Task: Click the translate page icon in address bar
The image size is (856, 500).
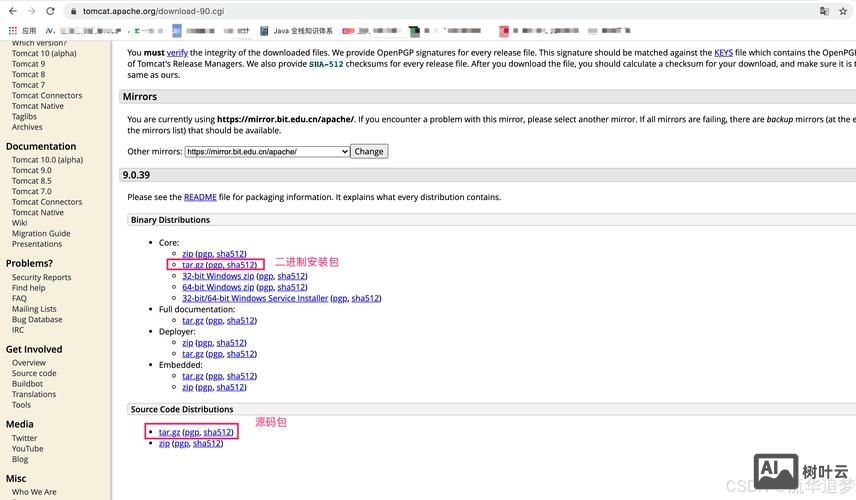Action: coord(824,11)
